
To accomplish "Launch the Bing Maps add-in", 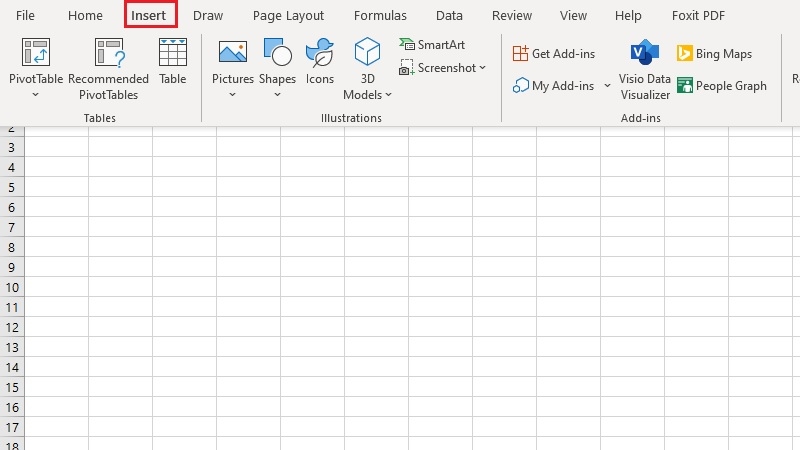I will tap(714, 53).
